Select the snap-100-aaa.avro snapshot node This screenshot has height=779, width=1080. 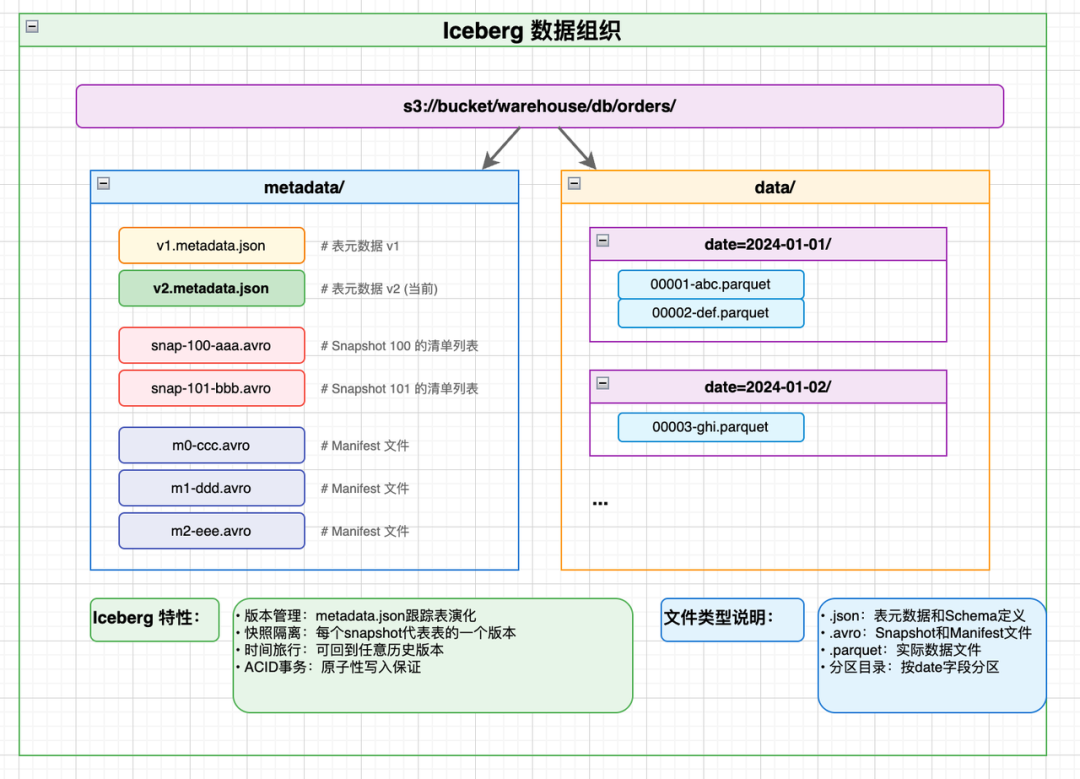point(211,345)
